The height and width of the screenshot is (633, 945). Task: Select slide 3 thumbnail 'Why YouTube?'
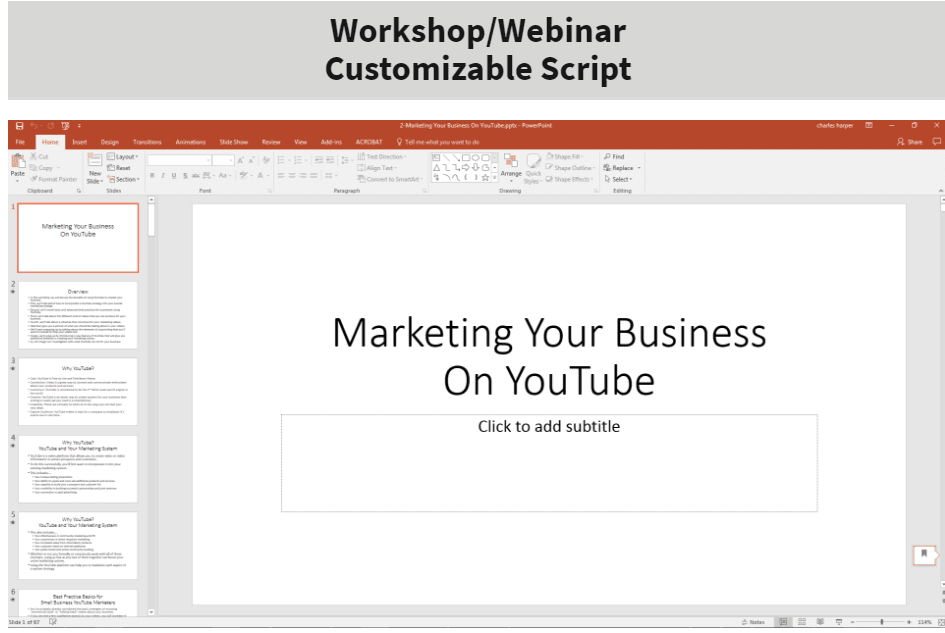point(78,392)
